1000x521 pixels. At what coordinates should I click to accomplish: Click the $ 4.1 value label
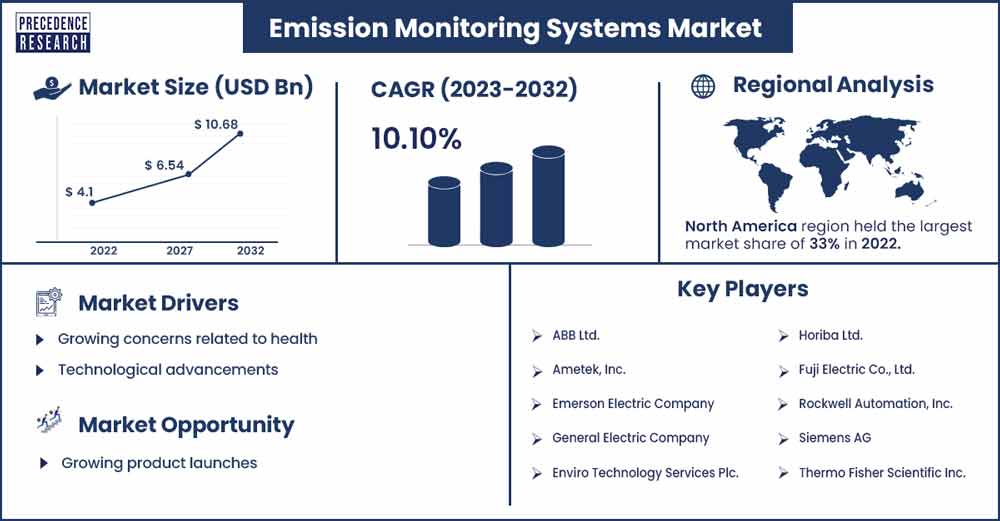[79, 192]
